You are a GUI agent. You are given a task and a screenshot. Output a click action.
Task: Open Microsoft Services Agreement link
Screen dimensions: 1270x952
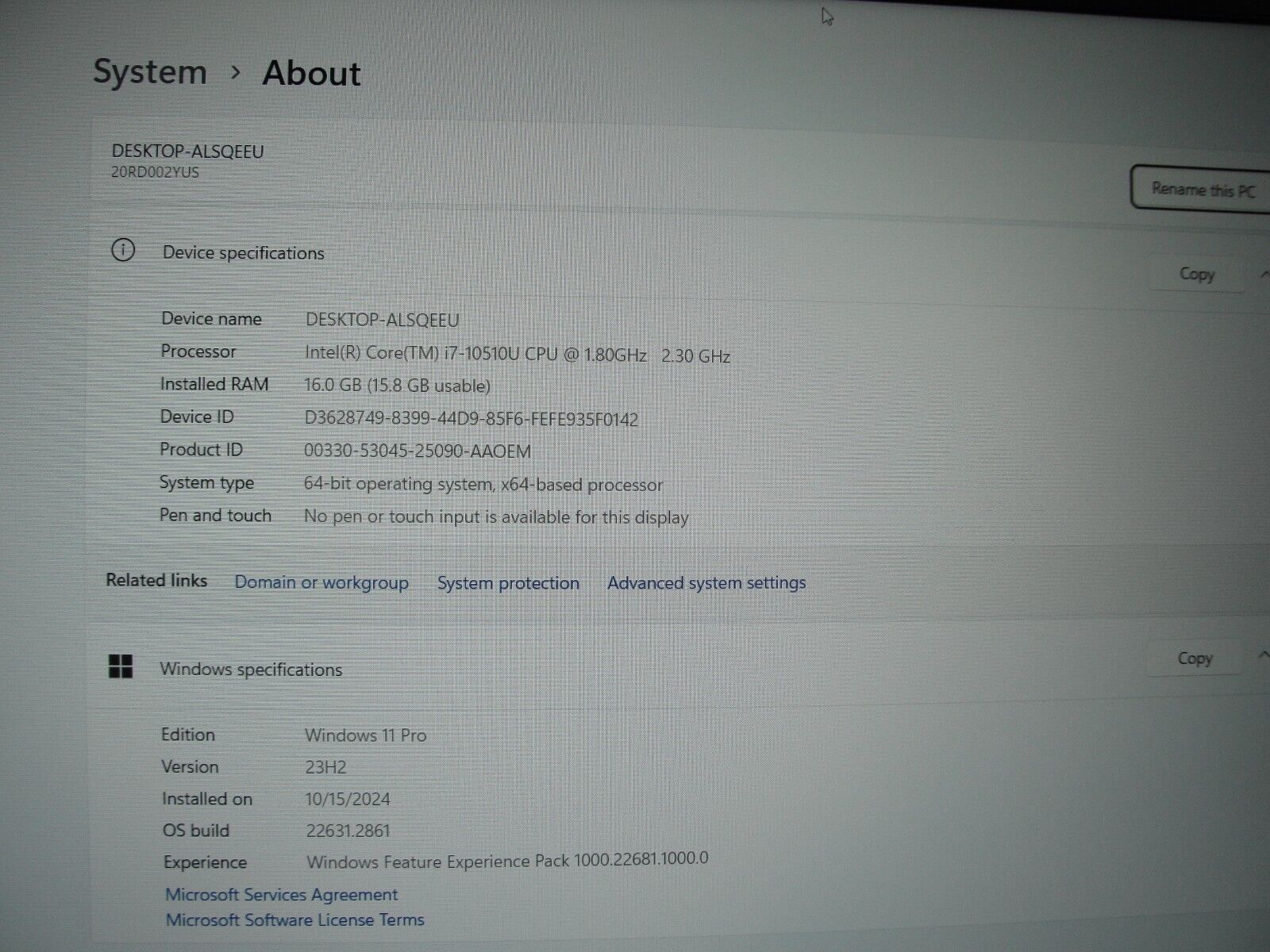pos(282,894)
